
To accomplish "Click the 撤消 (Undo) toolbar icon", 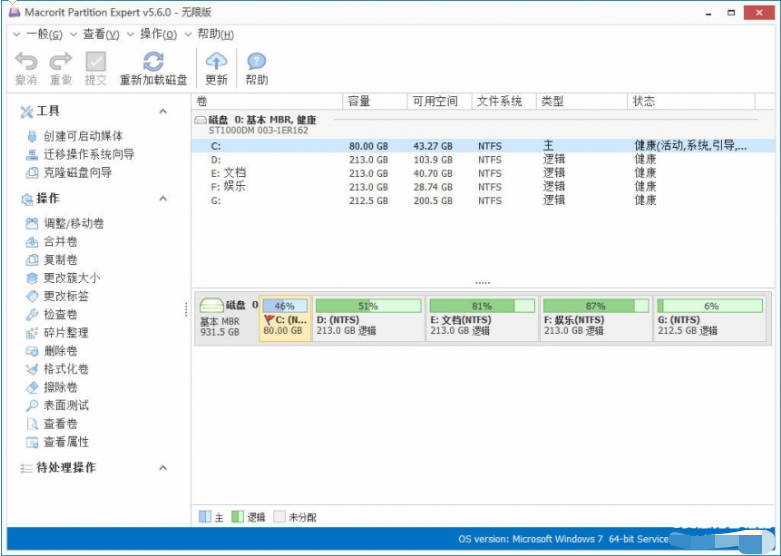I will [26, 62].
